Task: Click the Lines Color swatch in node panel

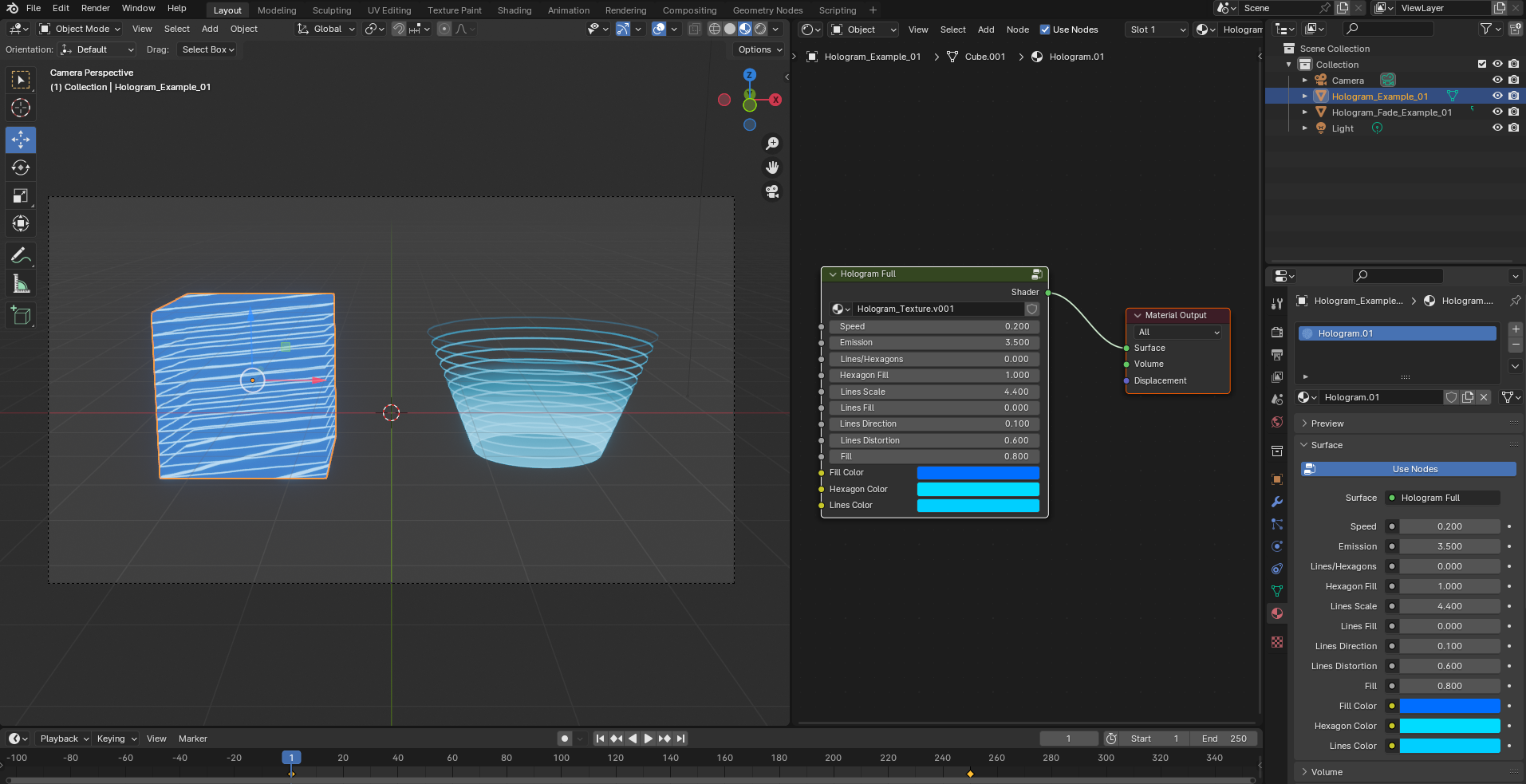Action: [x=978, y=505]
